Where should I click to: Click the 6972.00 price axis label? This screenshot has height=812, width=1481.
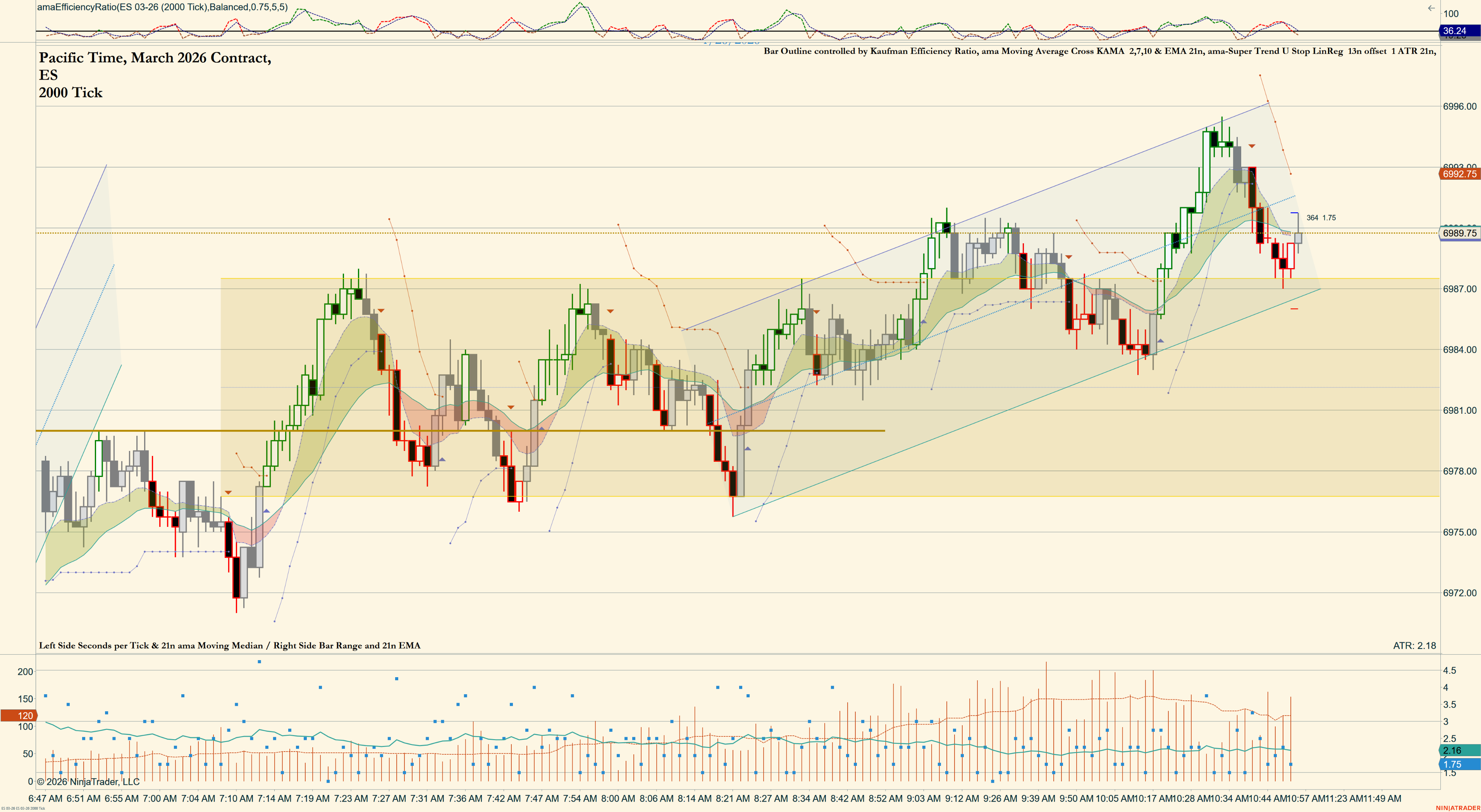click(x=1459, y=593)
